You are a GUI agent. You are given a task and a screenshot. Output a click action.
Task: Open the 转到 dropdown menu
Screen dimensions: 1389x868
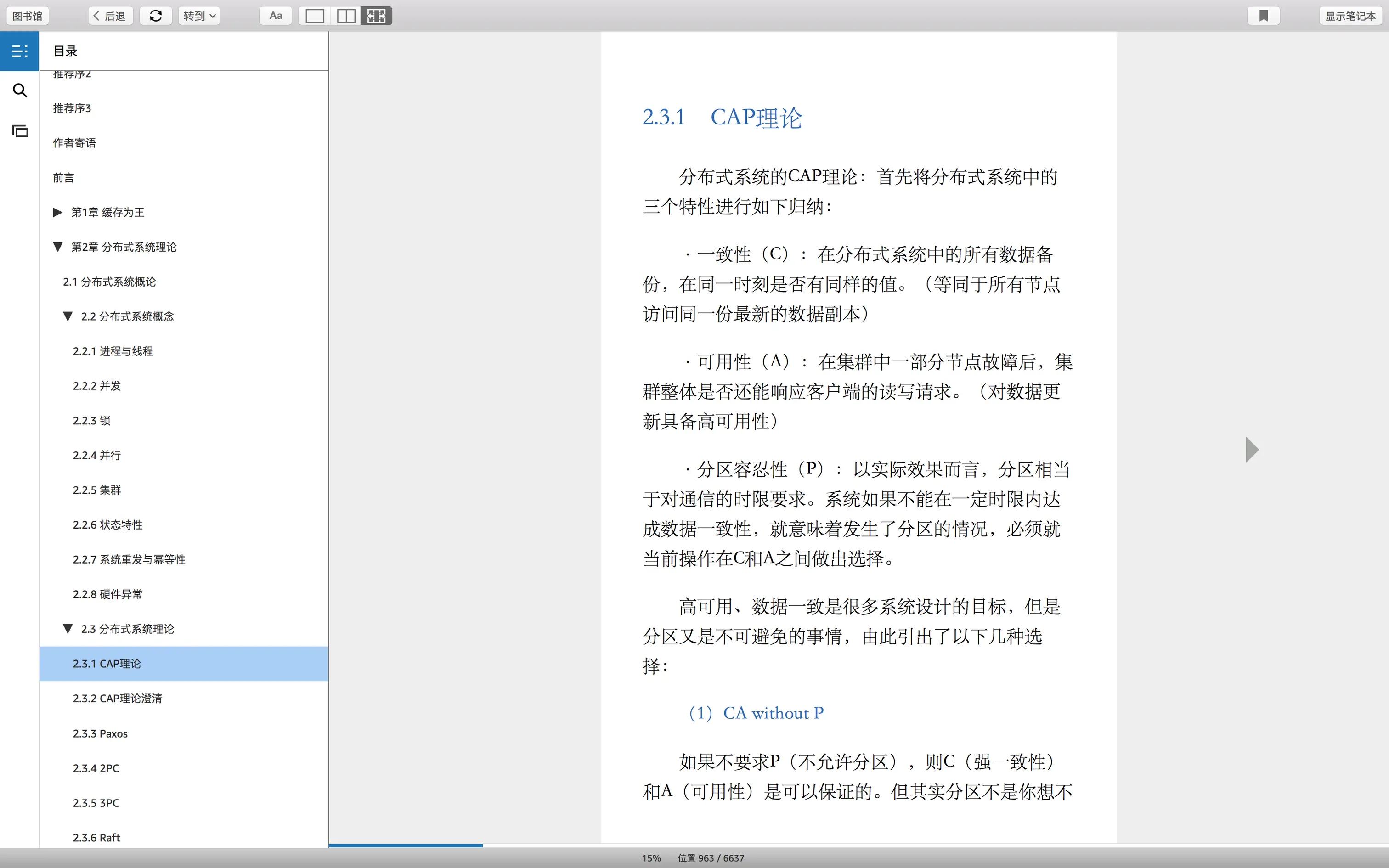coord(199,16)
